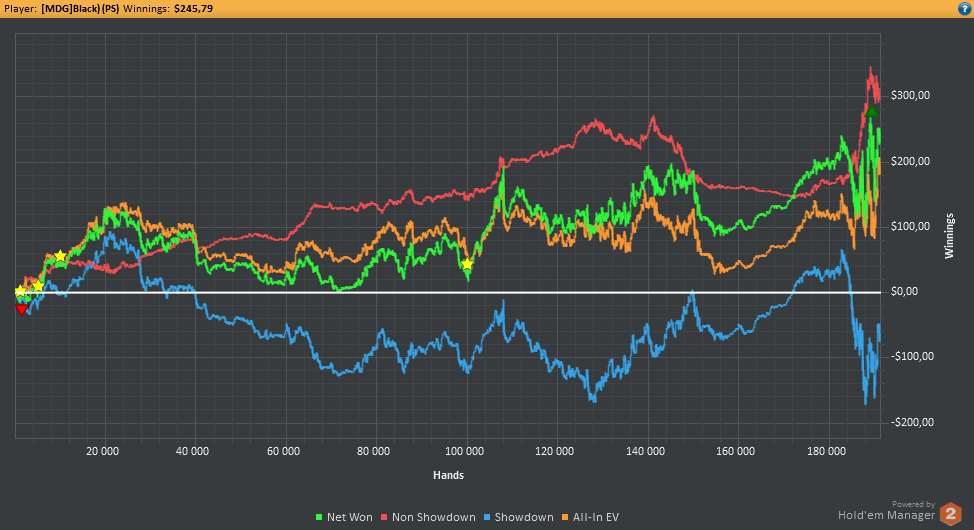Click the orange Hold'em Manager 2 logo badge

pos(950,514)
